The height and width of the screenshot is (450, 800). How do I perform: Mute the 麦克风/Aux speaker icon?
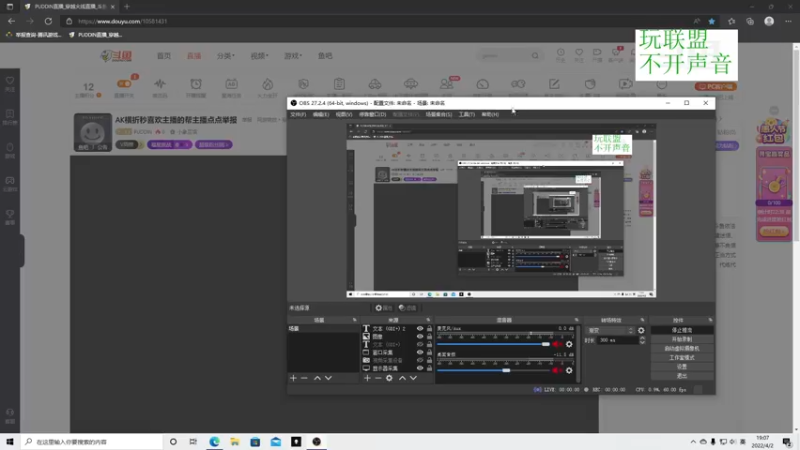(x=557, y=344)
